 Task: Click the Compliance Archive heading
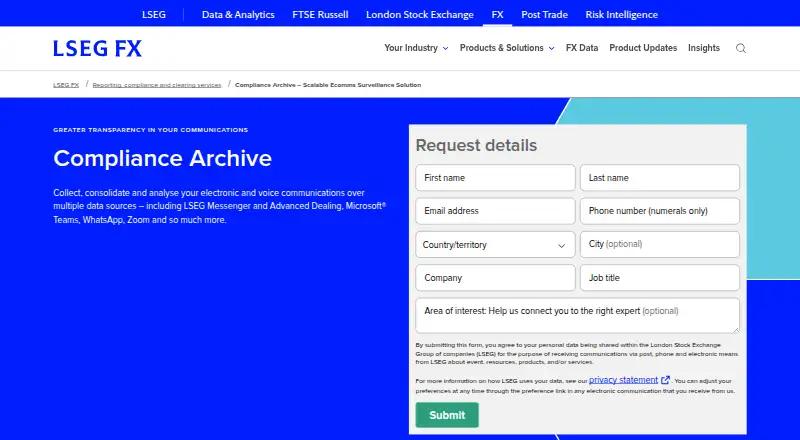click(162, 158)
